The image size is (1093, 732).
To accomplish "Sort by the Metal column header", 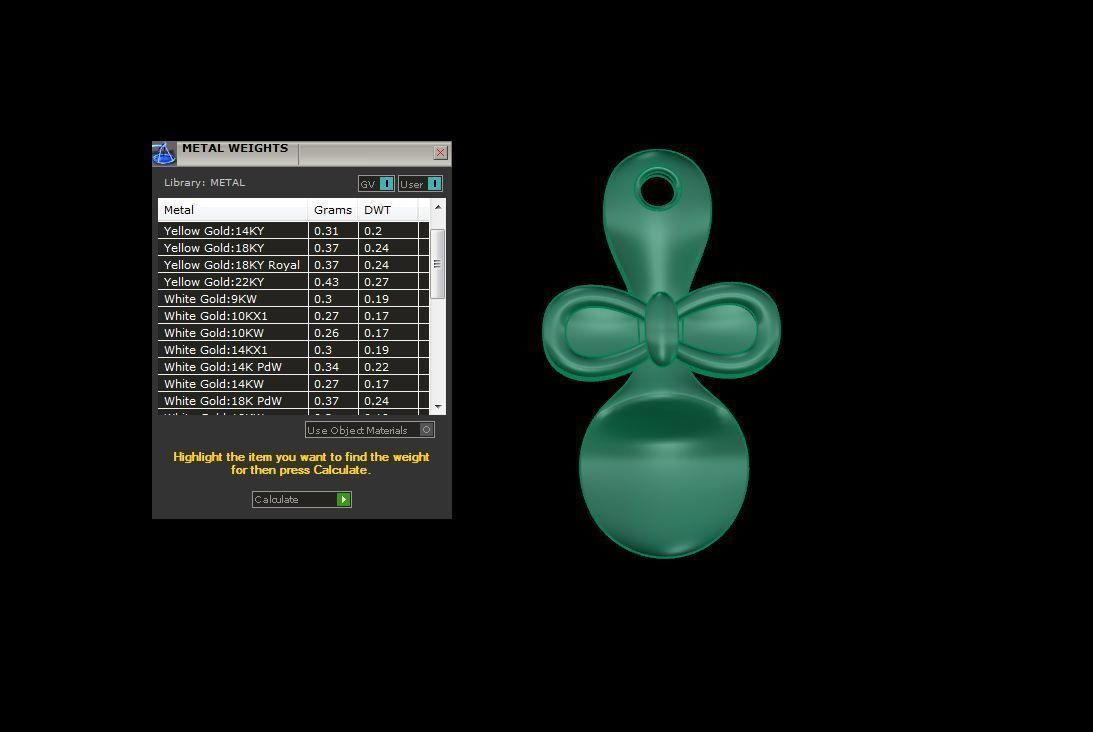I will pyautogui.click(x=233, y=210).
